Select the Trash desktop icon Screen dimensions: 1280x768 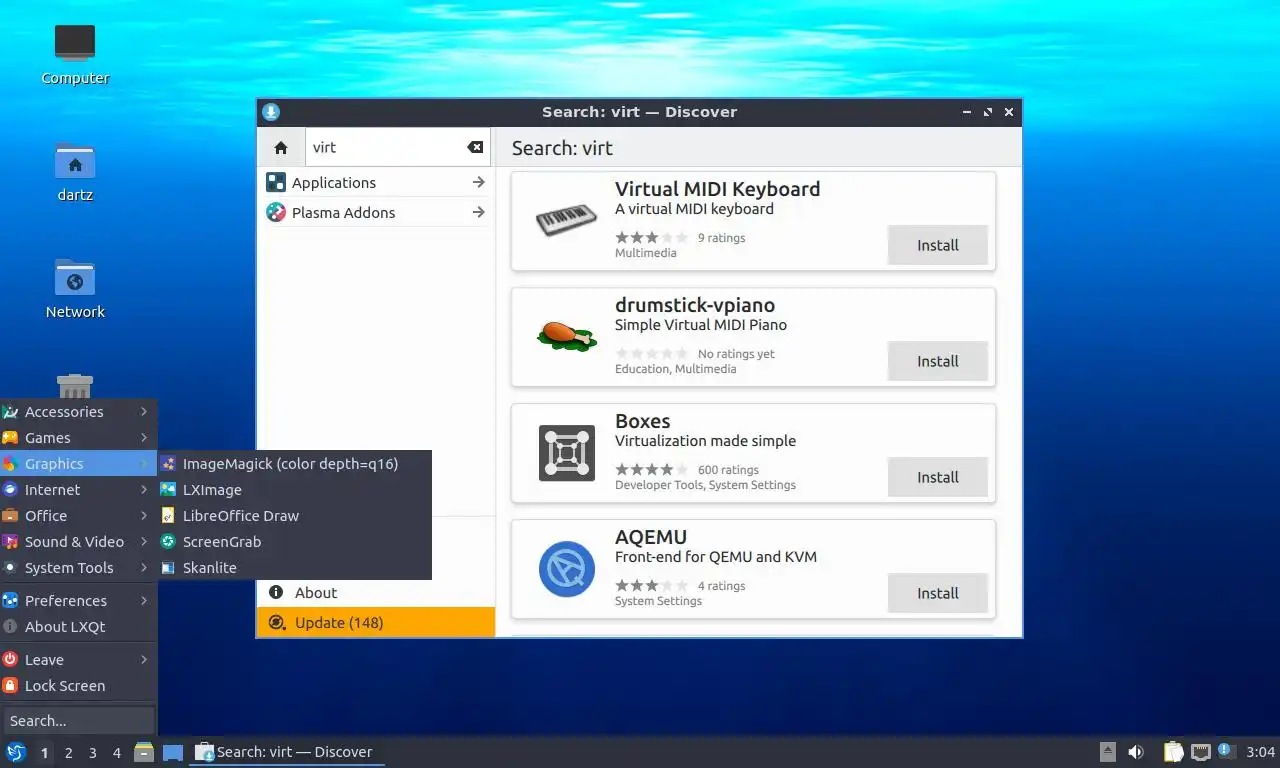[x=75, y=386]
